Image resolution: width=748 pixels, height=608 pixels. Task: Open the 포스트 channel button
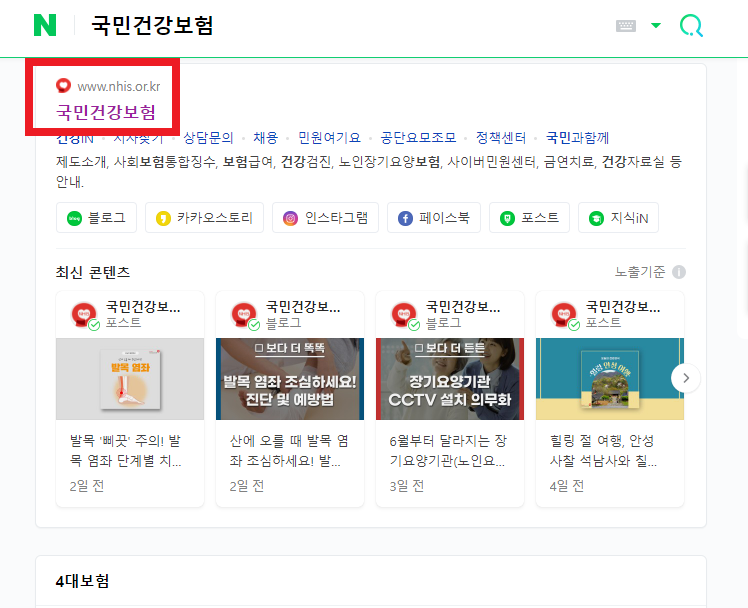point(529,218)
